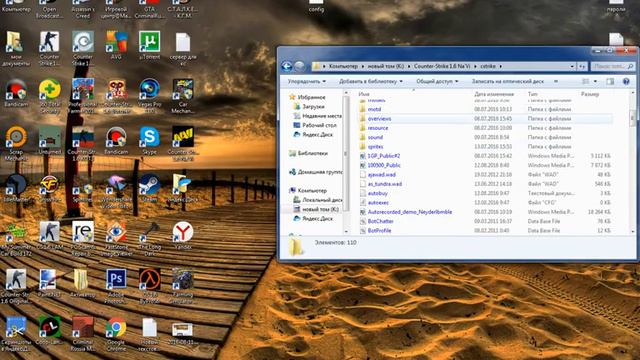
Task: Select the Adobe Photoshop desktop shortcut
Action: (x=116, y=286)
